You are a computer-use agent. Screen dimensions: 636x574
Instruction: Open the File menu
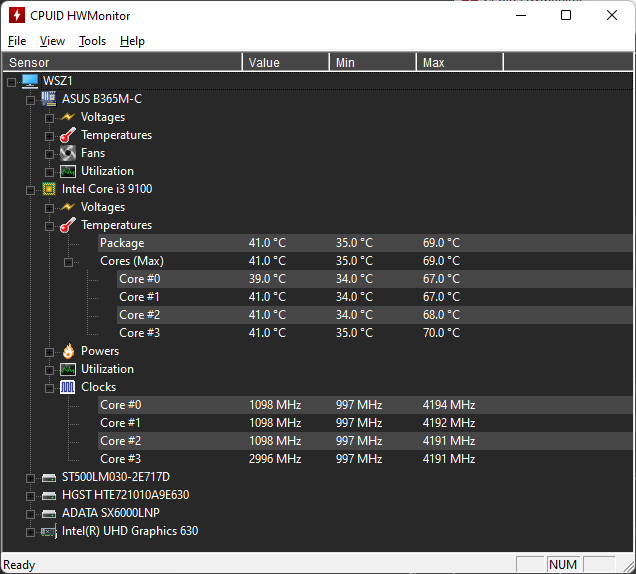[17, 41]
